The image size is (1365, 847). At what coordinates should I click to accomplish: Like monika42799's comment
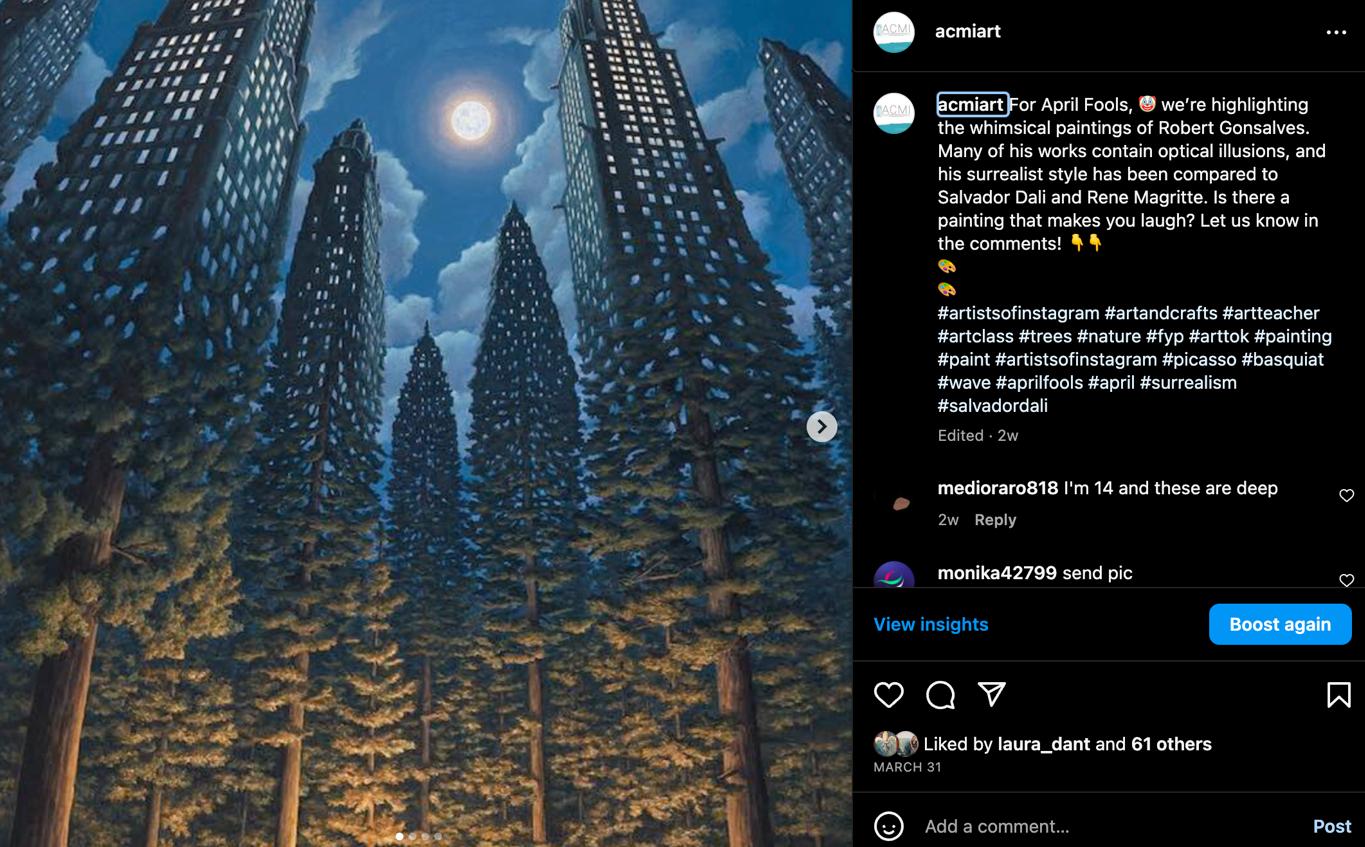pyautogui.click(x=1346, y=580)
